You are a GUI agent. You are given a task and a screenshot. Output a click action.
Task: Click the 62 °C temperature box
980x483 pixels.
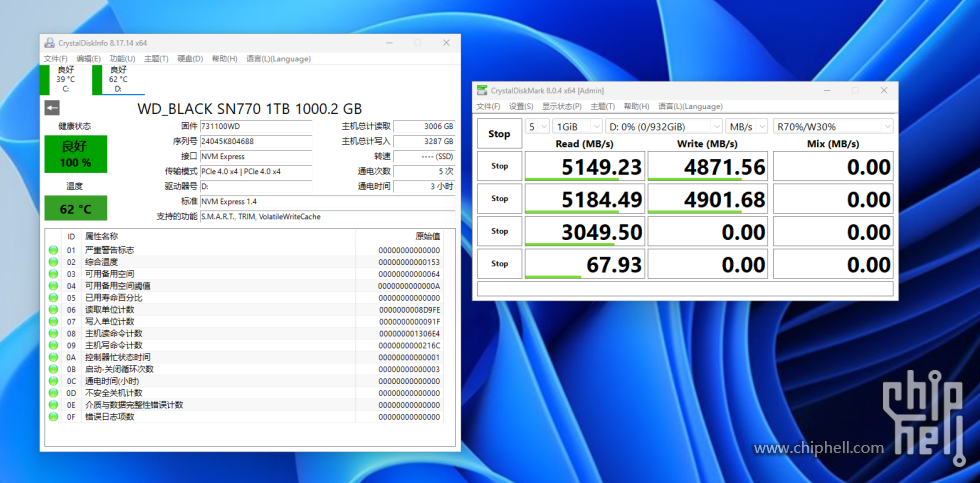point(76,208)
